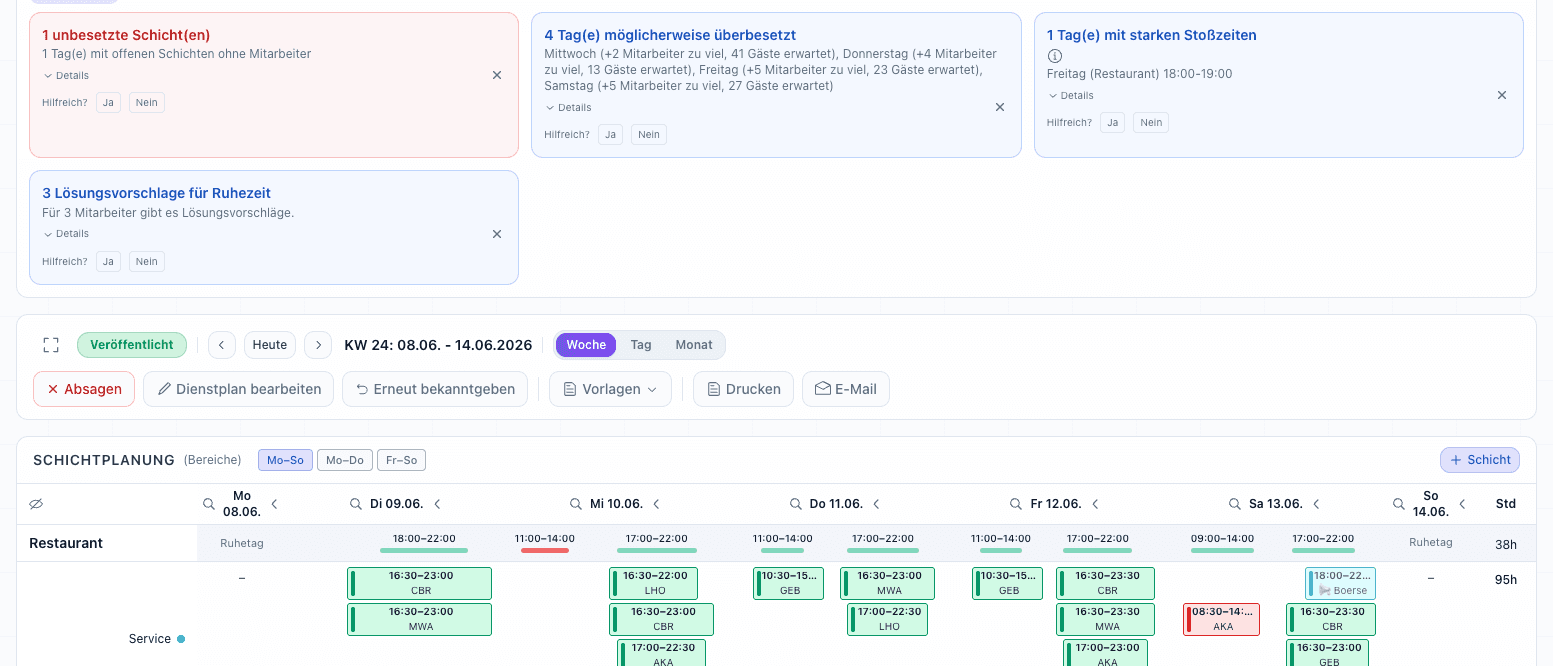Collapse the Mi 10.06. column chevron

[x=657, y=504]
